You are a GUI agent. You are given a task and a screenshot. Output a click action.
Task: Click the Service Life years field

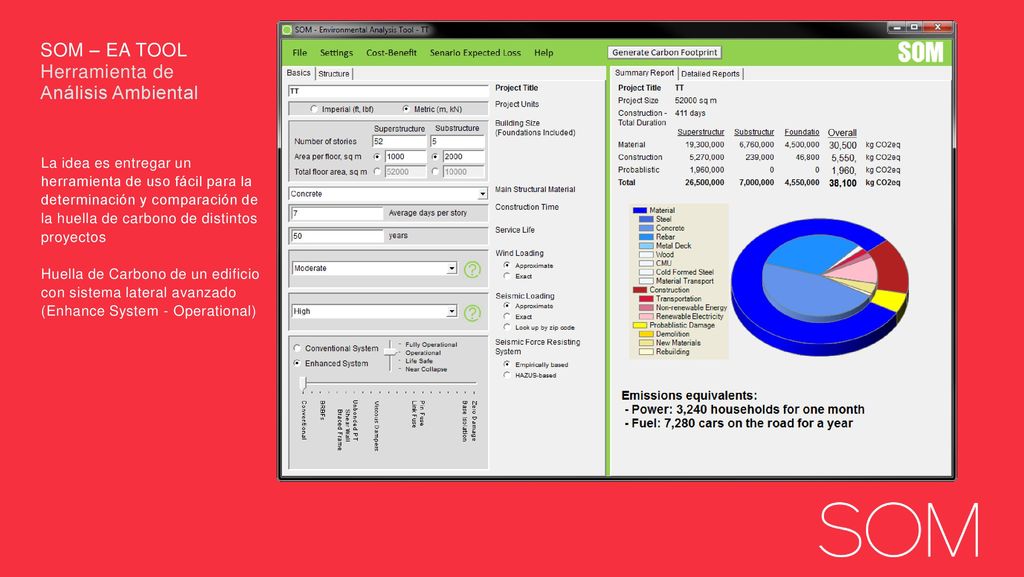337,236
